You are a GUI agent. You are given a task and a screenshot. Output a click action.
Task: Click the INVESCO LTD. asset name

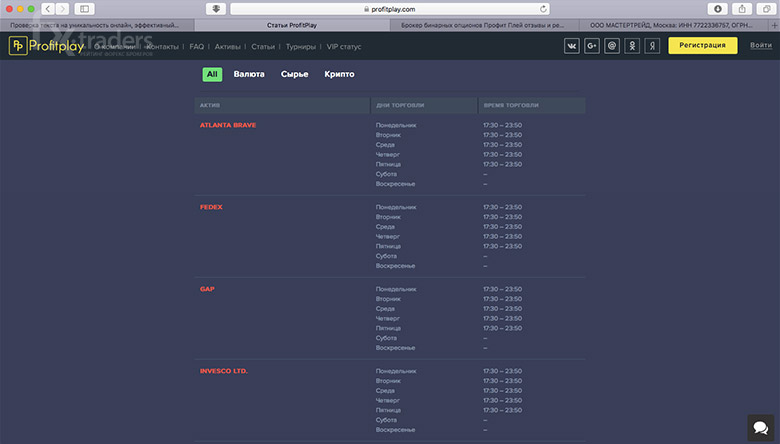224,371
